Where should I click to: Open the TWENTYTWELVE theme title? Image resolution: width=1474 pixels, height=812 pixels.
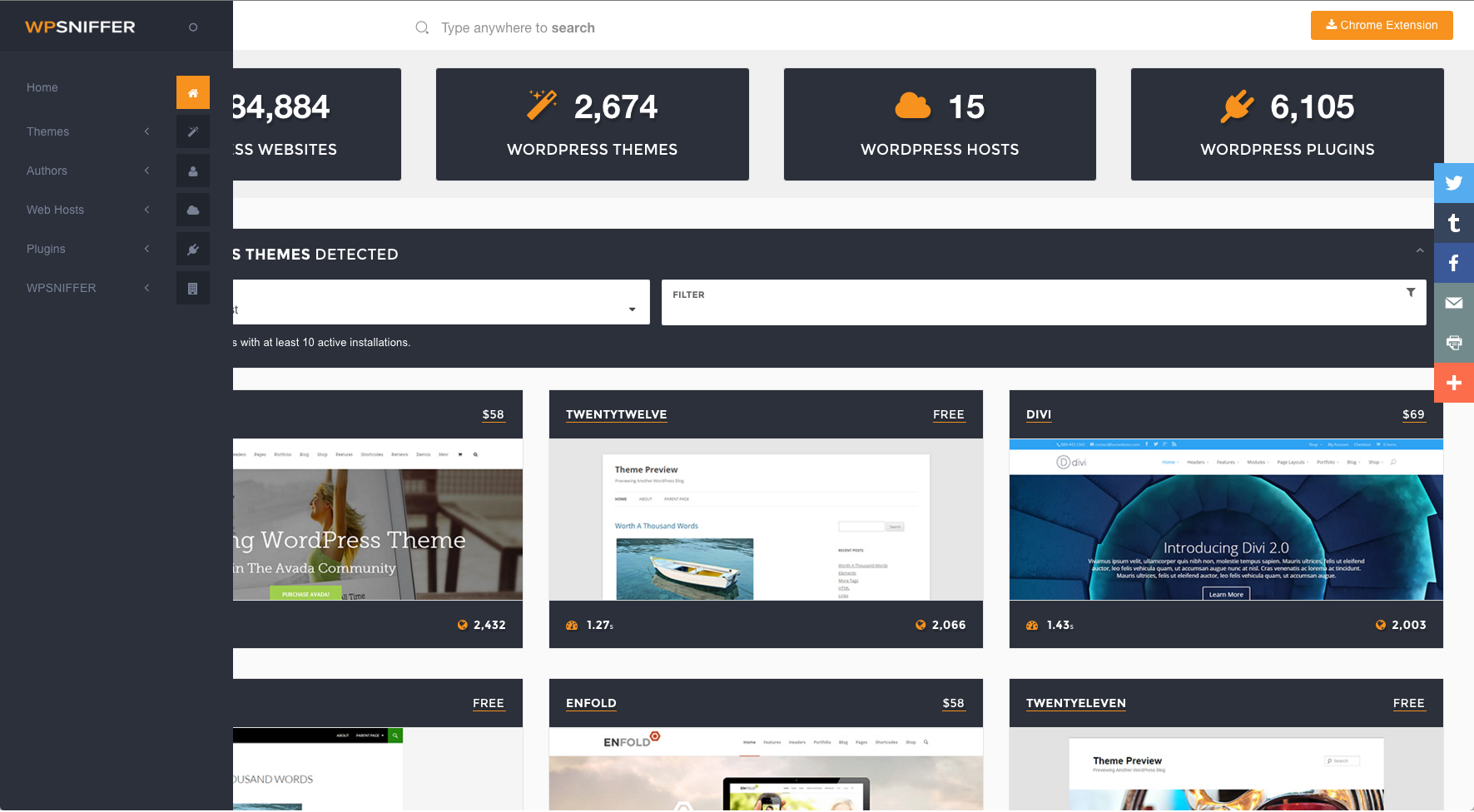617,414
